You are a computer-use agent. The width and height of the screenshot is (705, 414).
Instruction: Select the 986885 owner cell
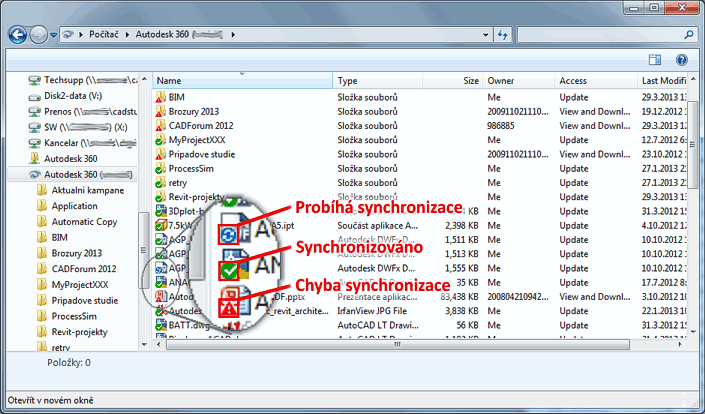[x=500, y=126]
